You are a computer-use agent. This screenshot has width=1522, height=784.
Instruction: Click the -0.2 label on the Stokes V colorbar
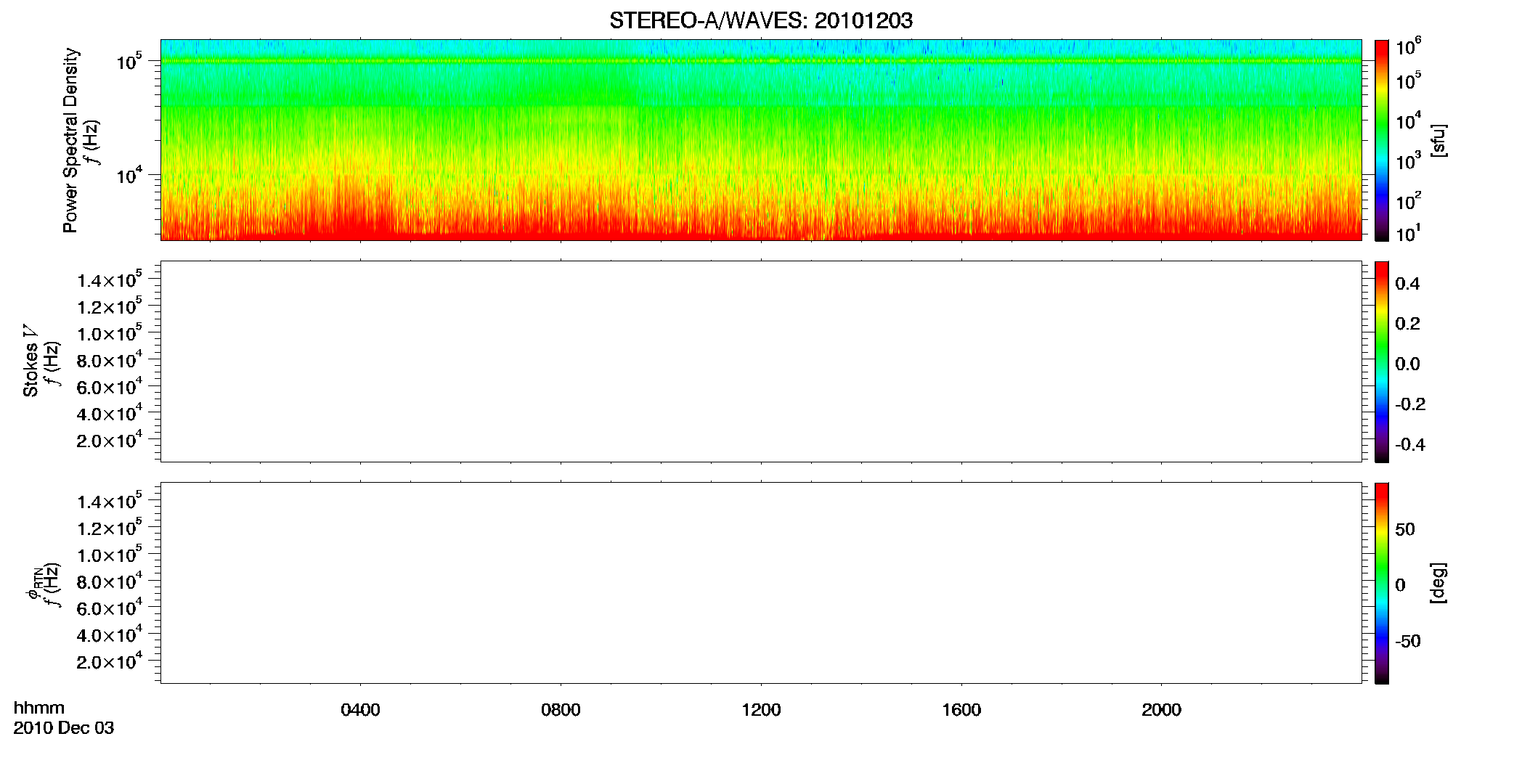[1410, 404]
